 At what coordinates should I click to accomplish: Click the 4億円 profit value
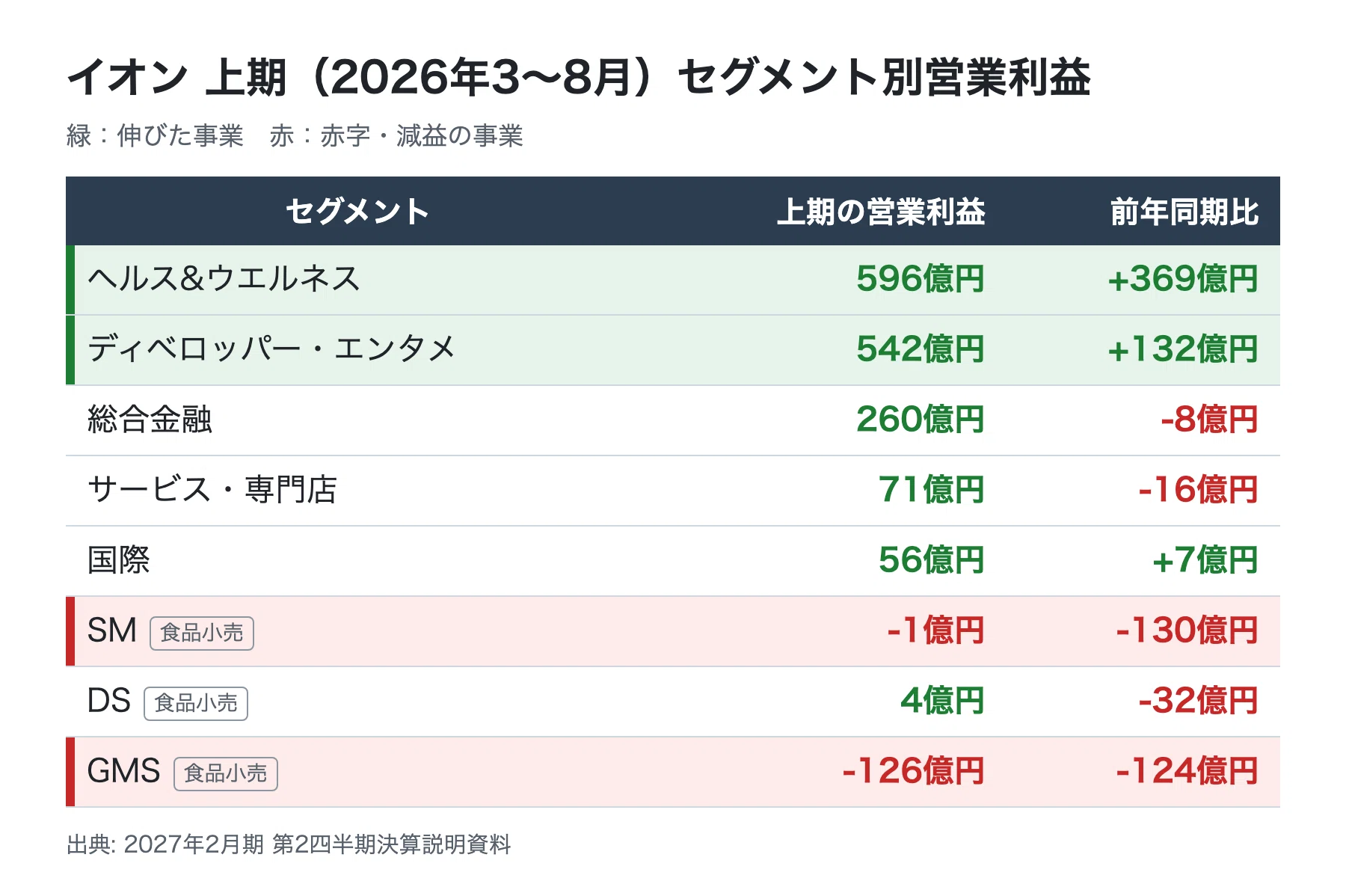[x=943, y=701]
